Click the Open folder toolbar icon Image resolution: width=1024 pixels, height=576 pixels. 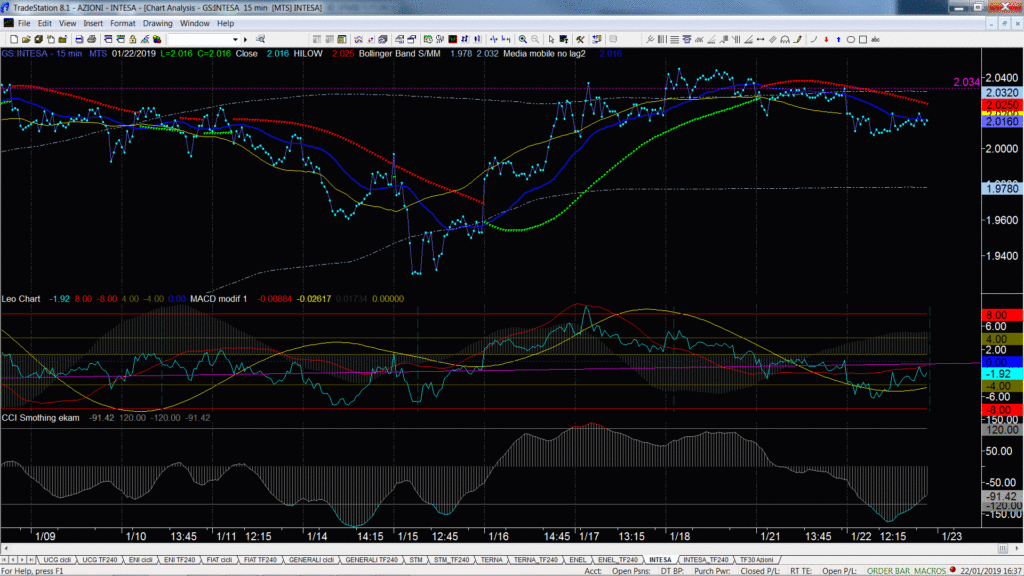tap(26, 39)
